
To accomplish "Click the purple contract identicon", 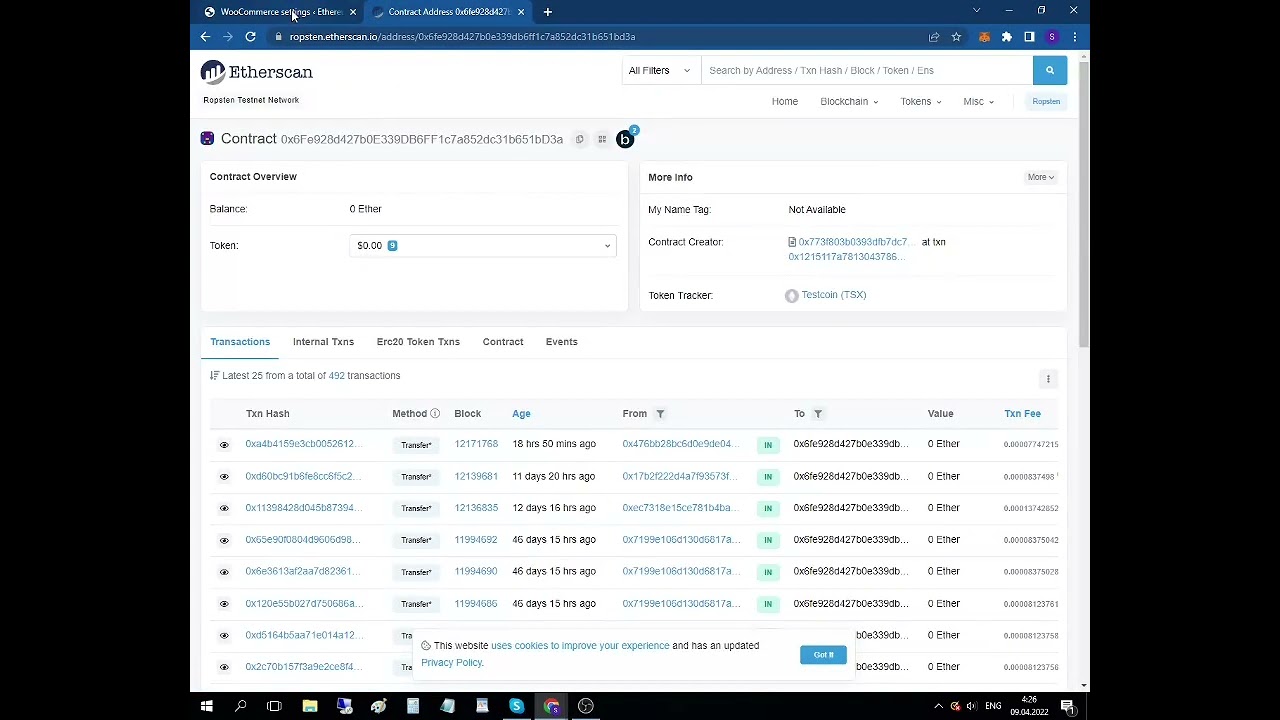I will [207, 139].
